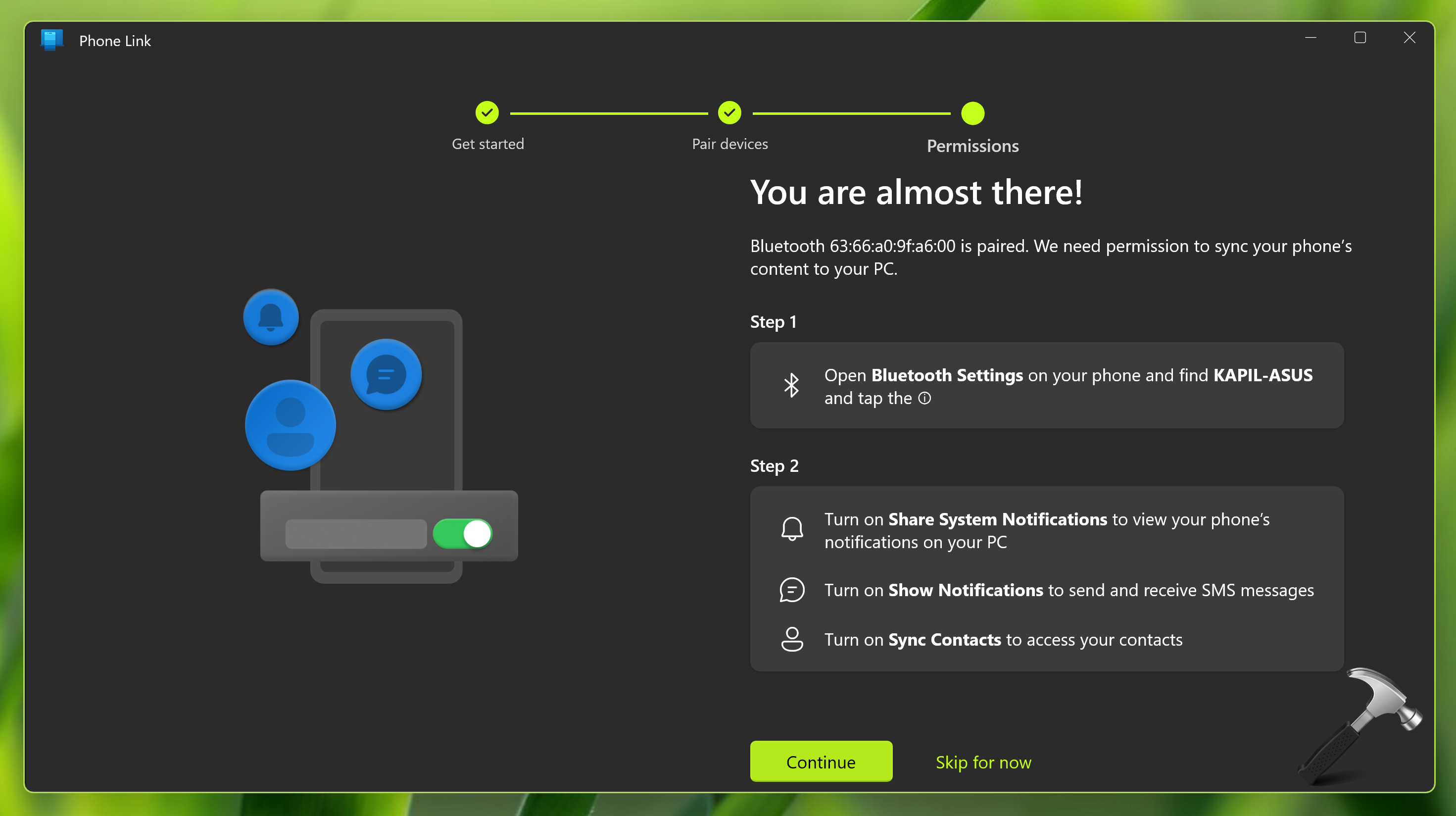
Task: Maximize the Phone Link window
Action: coord(1359,38)
